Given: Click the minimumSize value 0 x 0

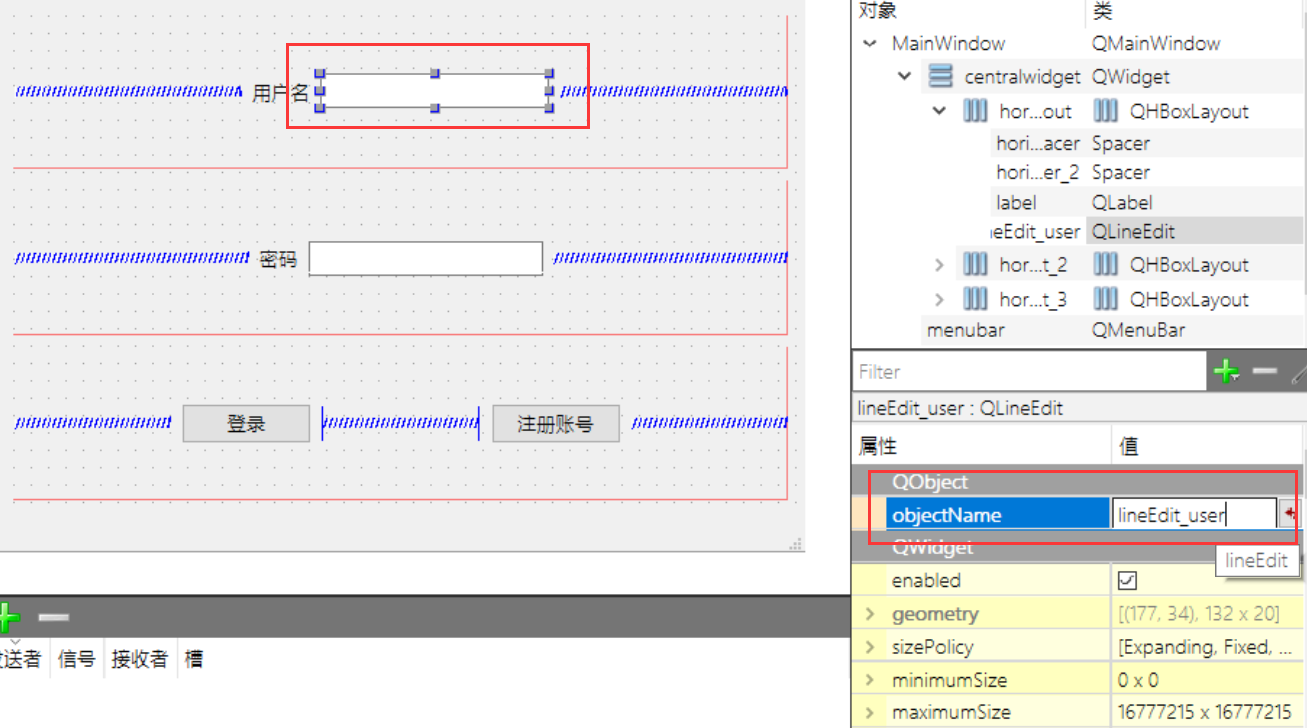Looking at the screenshot, I should [1138, 680].
